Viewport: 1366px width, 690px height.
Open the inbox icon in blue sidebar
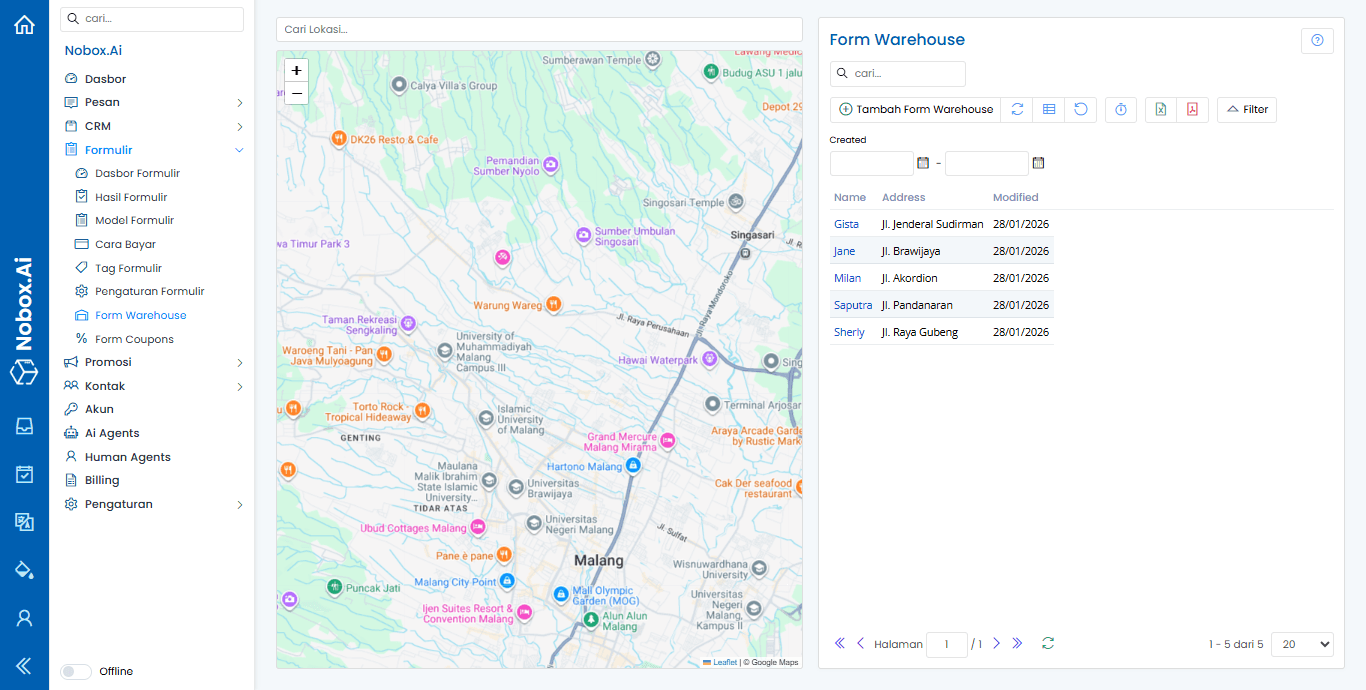point(24,425)
